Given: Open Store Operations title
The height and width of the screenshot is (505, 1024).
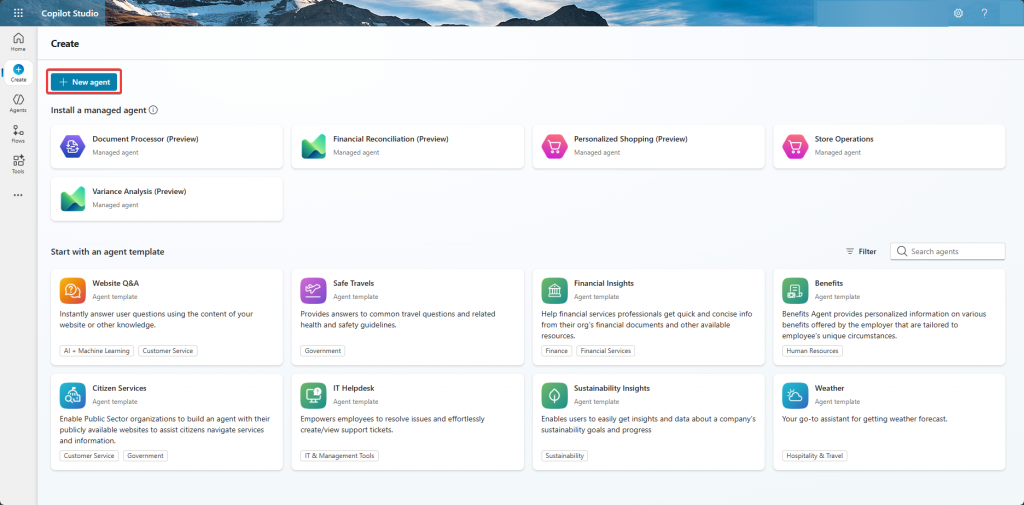Looking at the screenshot, I should (844, 139).
